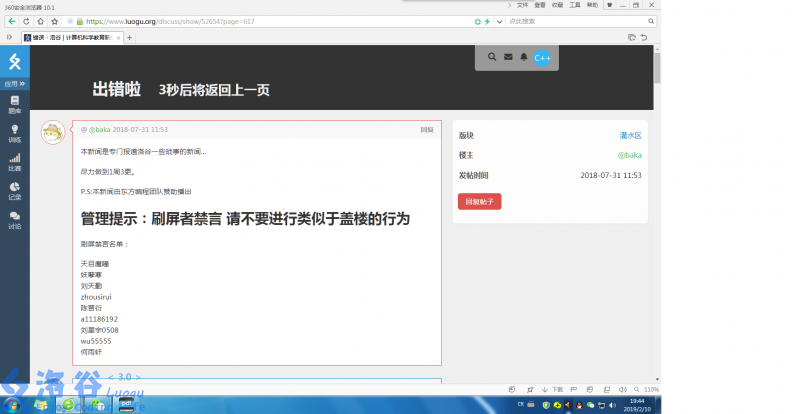Open the 训练 training sidebar icon
The height and width of the screenshot is (414, 800).
[14, 133]
